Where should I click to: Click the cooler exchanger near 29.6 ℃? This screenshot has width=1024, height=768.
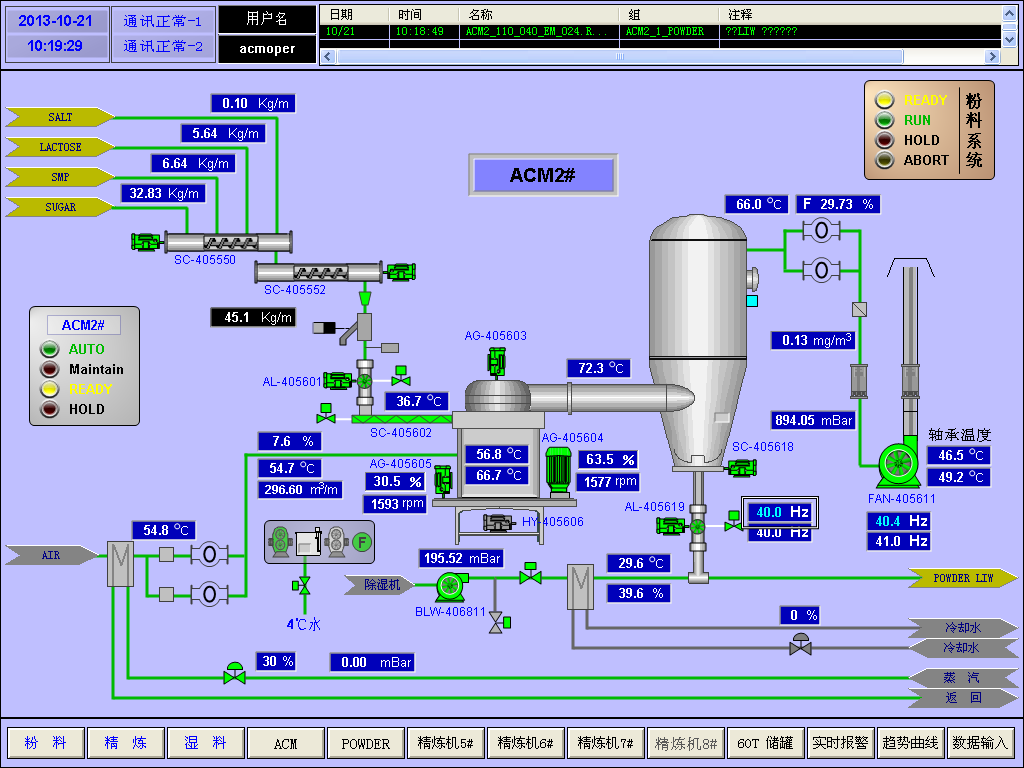580,587
